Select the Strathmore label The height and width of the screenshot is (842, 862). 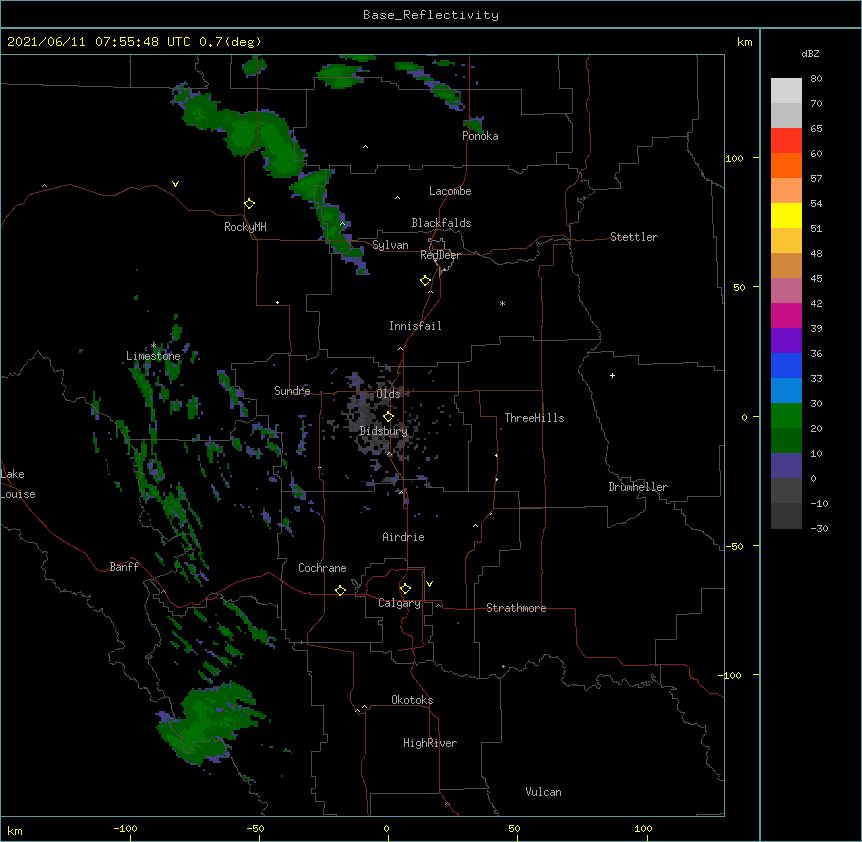tap(516, 608)
